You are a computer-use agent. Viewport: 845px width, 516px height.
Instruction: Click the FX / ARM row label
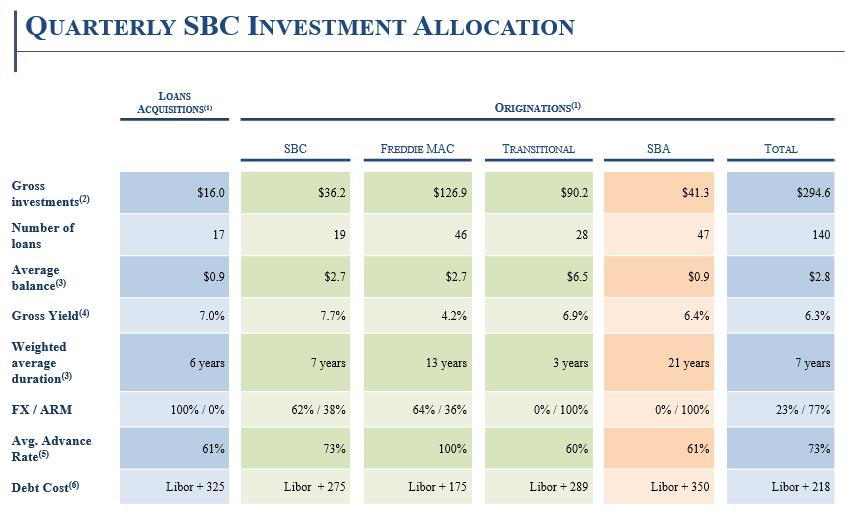point(42,410)
